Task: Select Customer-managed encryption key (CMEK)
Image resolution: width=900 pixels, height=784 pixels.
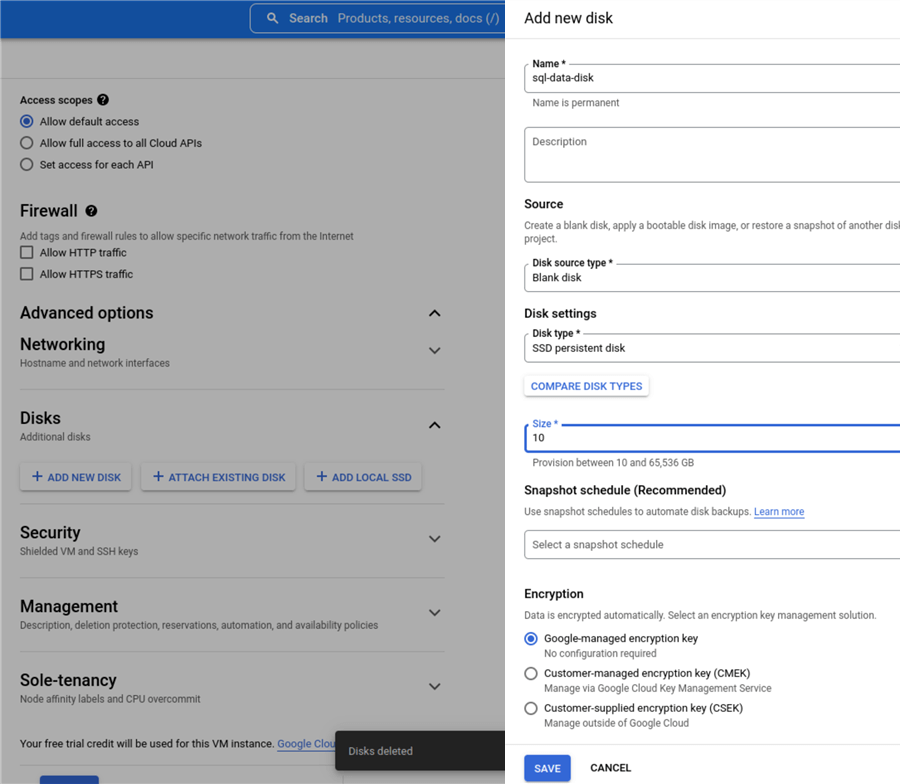Action: pyautogui.click(x=531, y=674)
